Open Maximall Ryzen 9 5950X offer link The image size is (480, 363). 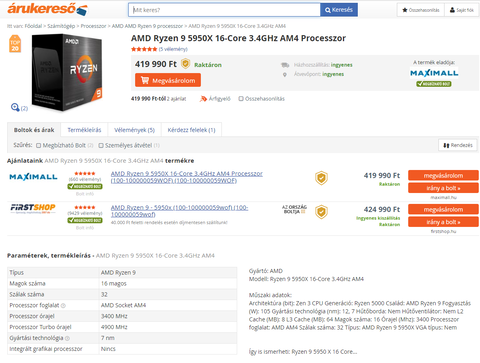[187, 177]
